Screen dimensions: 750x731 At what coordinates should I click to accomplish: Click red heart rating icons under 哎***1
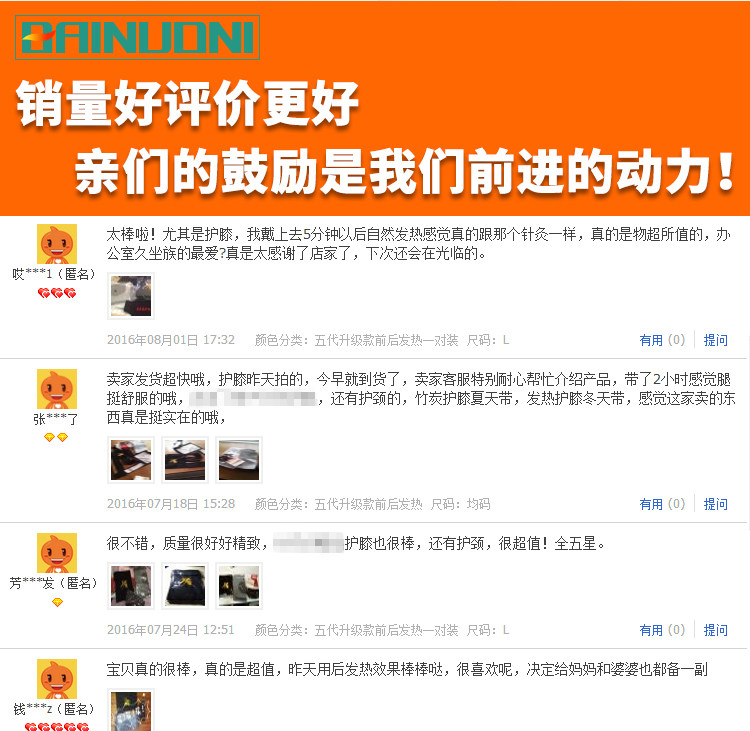(x=57, y=293)
